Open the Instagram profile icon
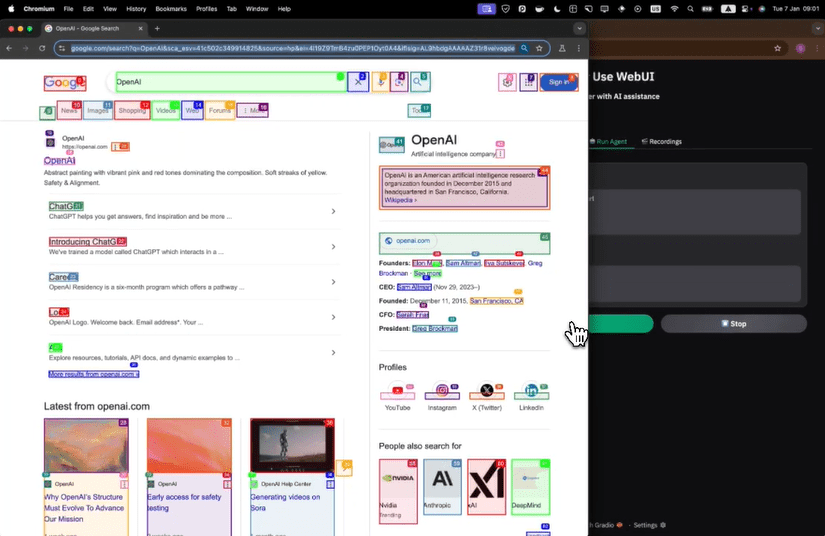The image size is (825, 536). [442, 391]
